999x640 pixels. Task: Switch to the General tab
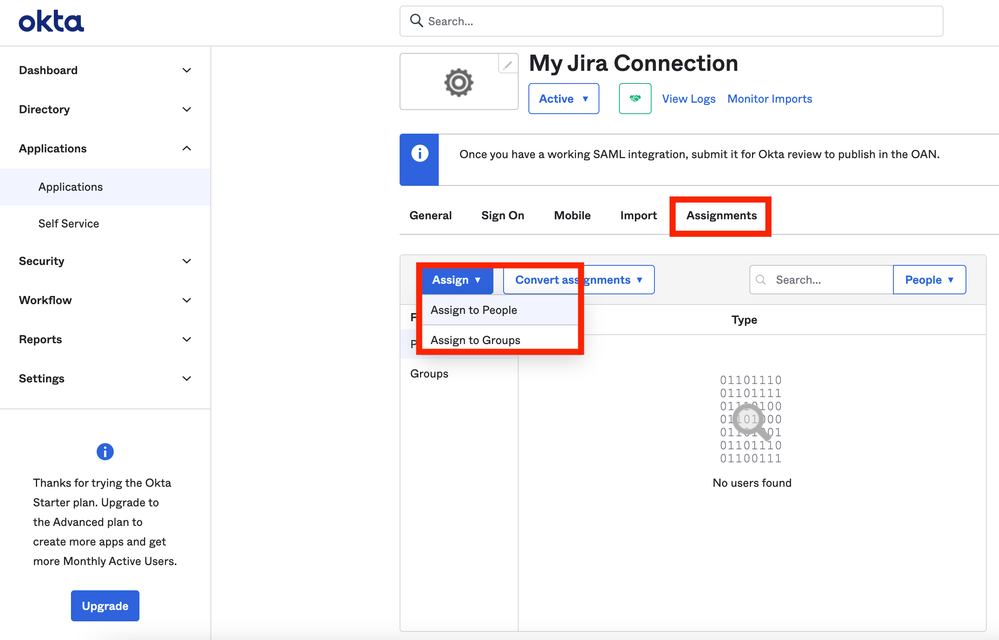(431, 215)
